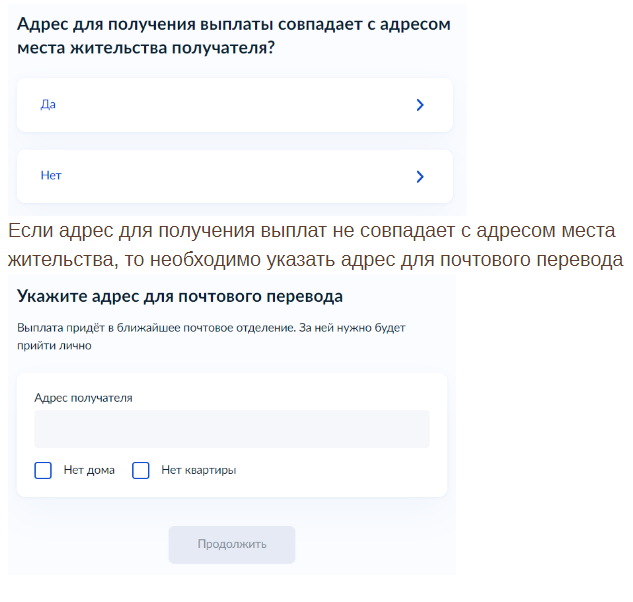Click the chevron arrow beside "Да"
633x602 pixels.
click(420, 105)
